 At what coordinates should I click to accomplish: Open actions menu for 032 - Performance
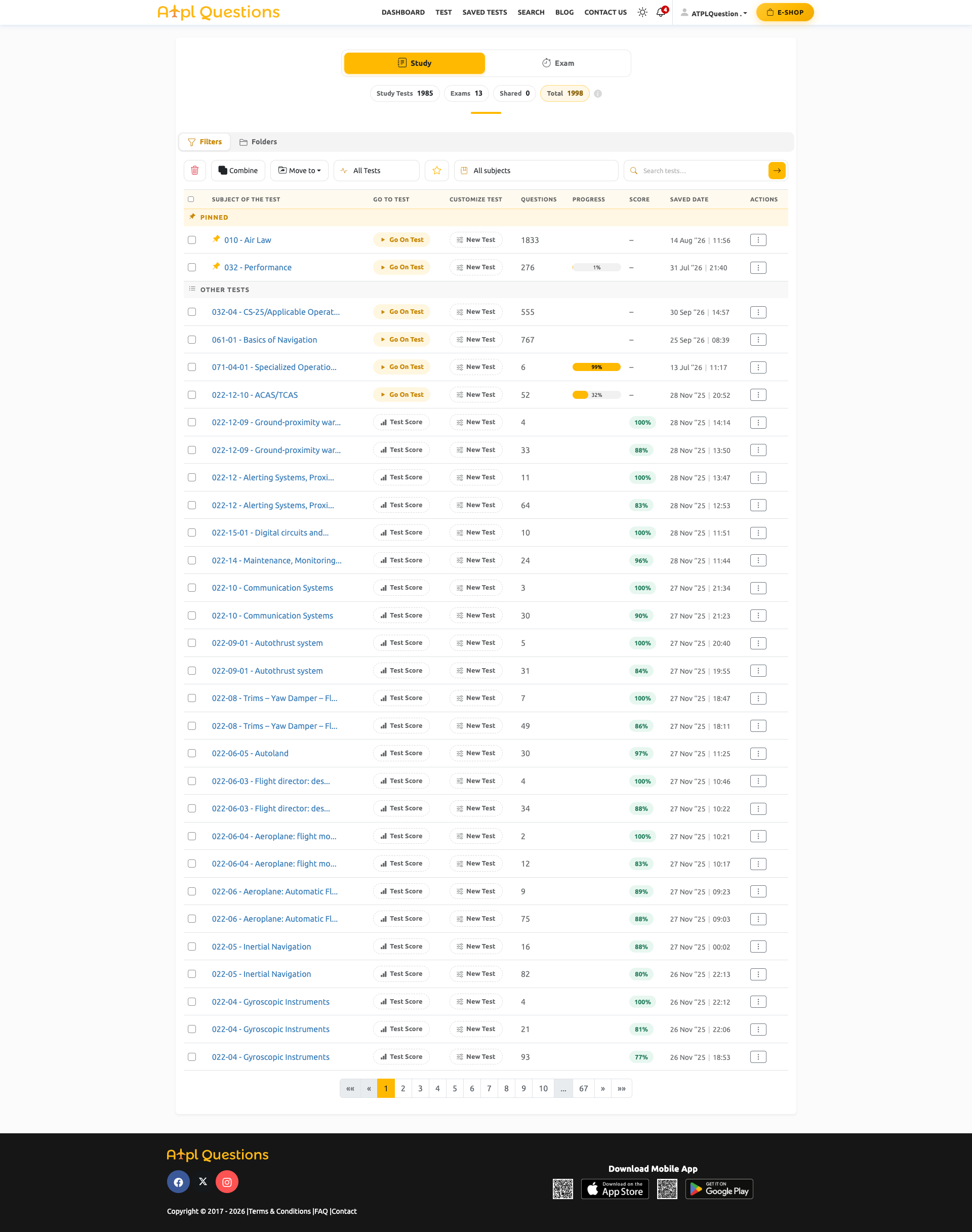pos(758,267)
